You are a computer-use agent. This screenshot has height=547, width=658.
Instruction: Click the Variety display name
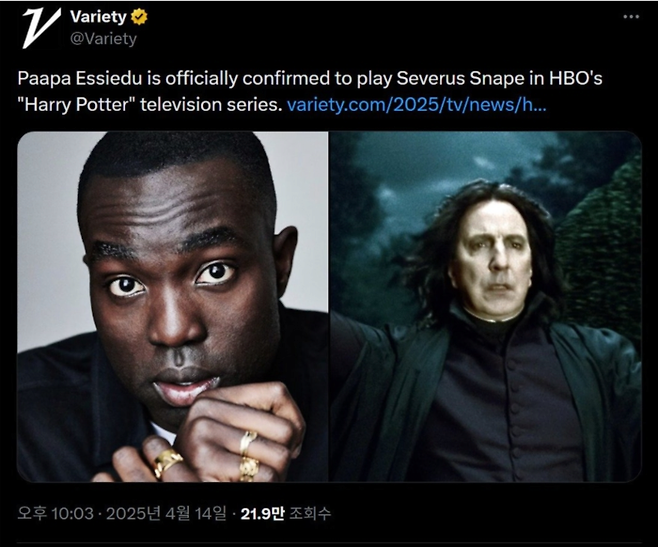[98, 17]
